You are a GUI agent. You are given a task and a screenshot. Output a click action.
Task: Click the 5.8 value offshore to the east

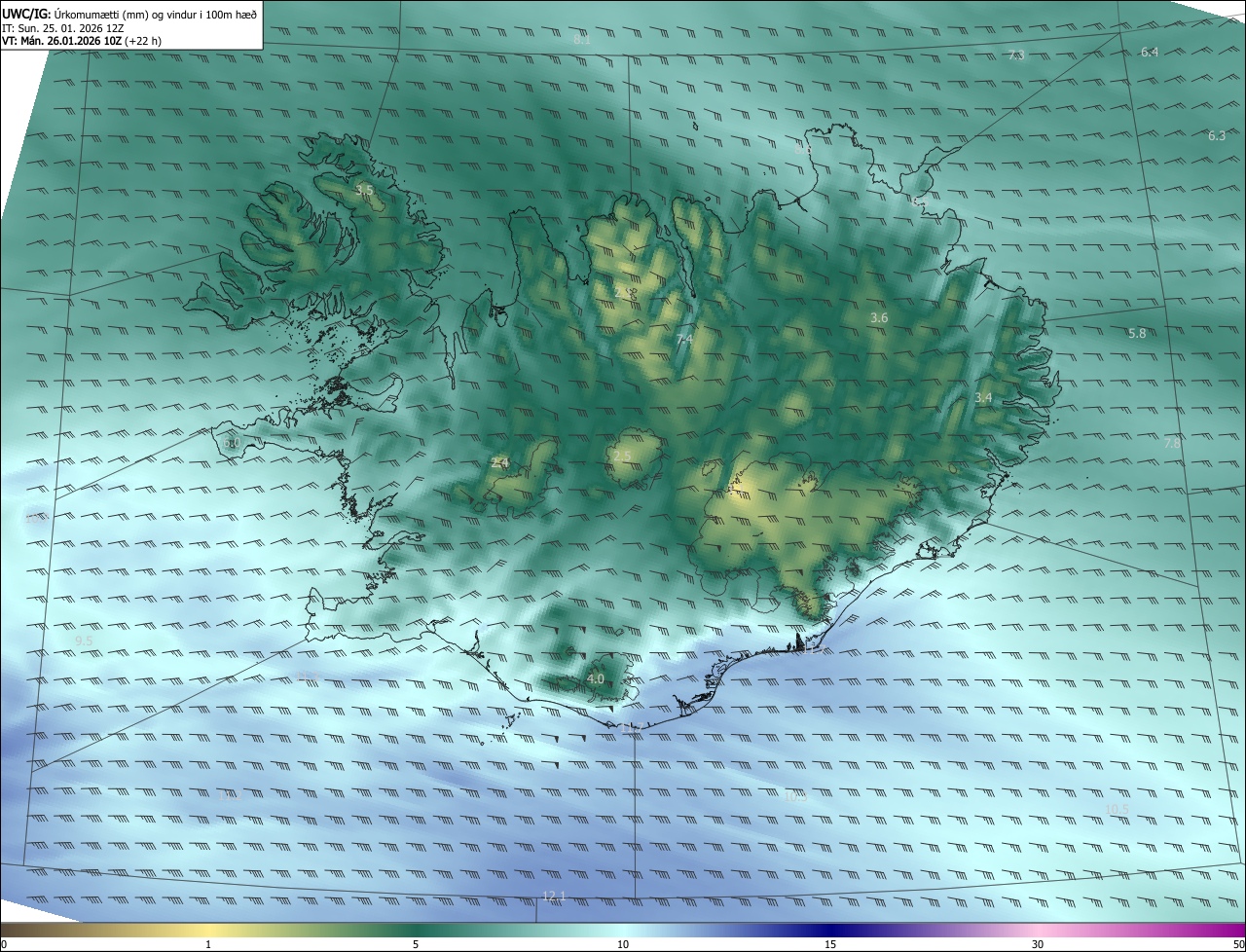tap(1137, 333)
